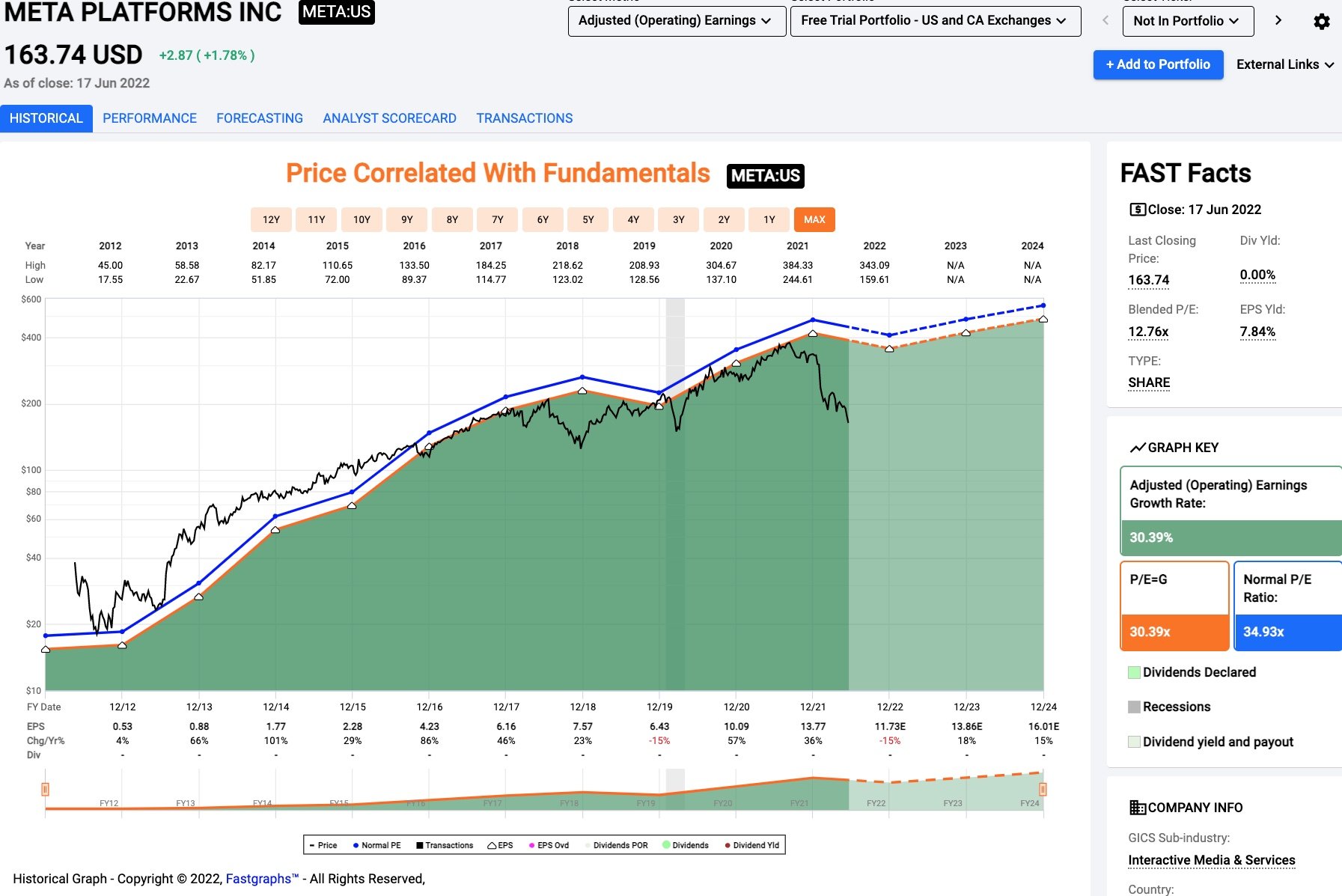Select the 11Y time range

coord(317,219)
